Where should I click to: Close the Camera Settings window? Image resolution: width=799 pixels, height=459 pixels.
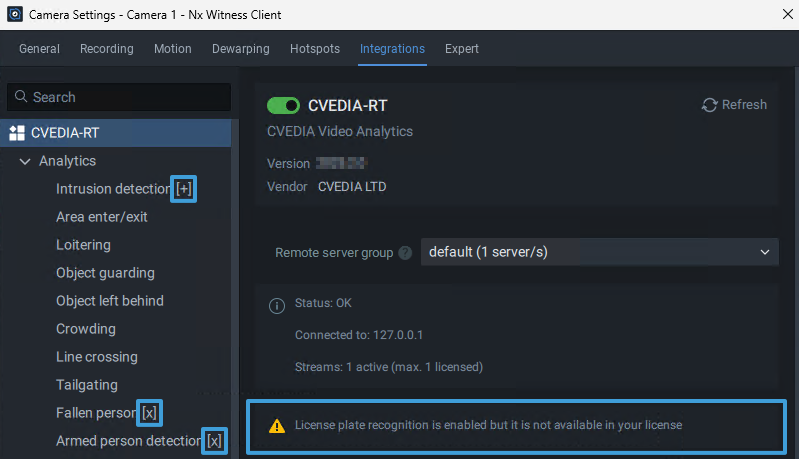(x=783, y=15)
